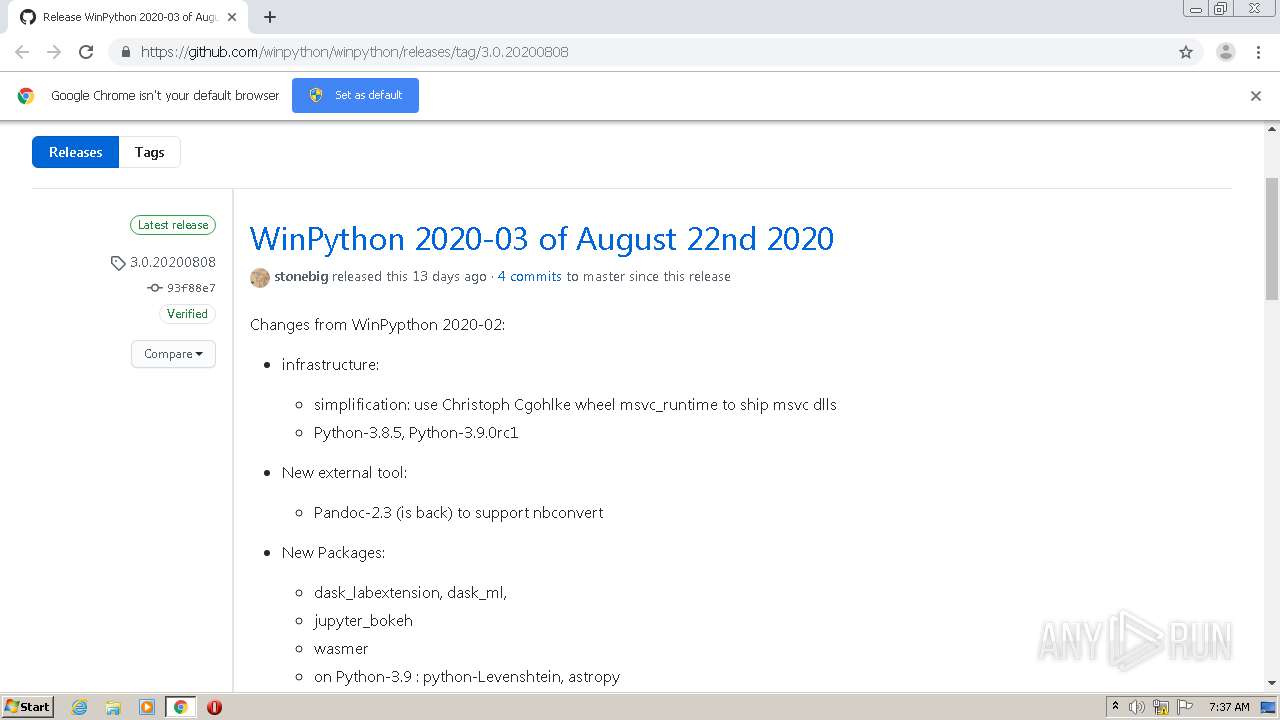
Task: Click the browser back arrow
Action: pyautogui.click(x=22, y=52)
